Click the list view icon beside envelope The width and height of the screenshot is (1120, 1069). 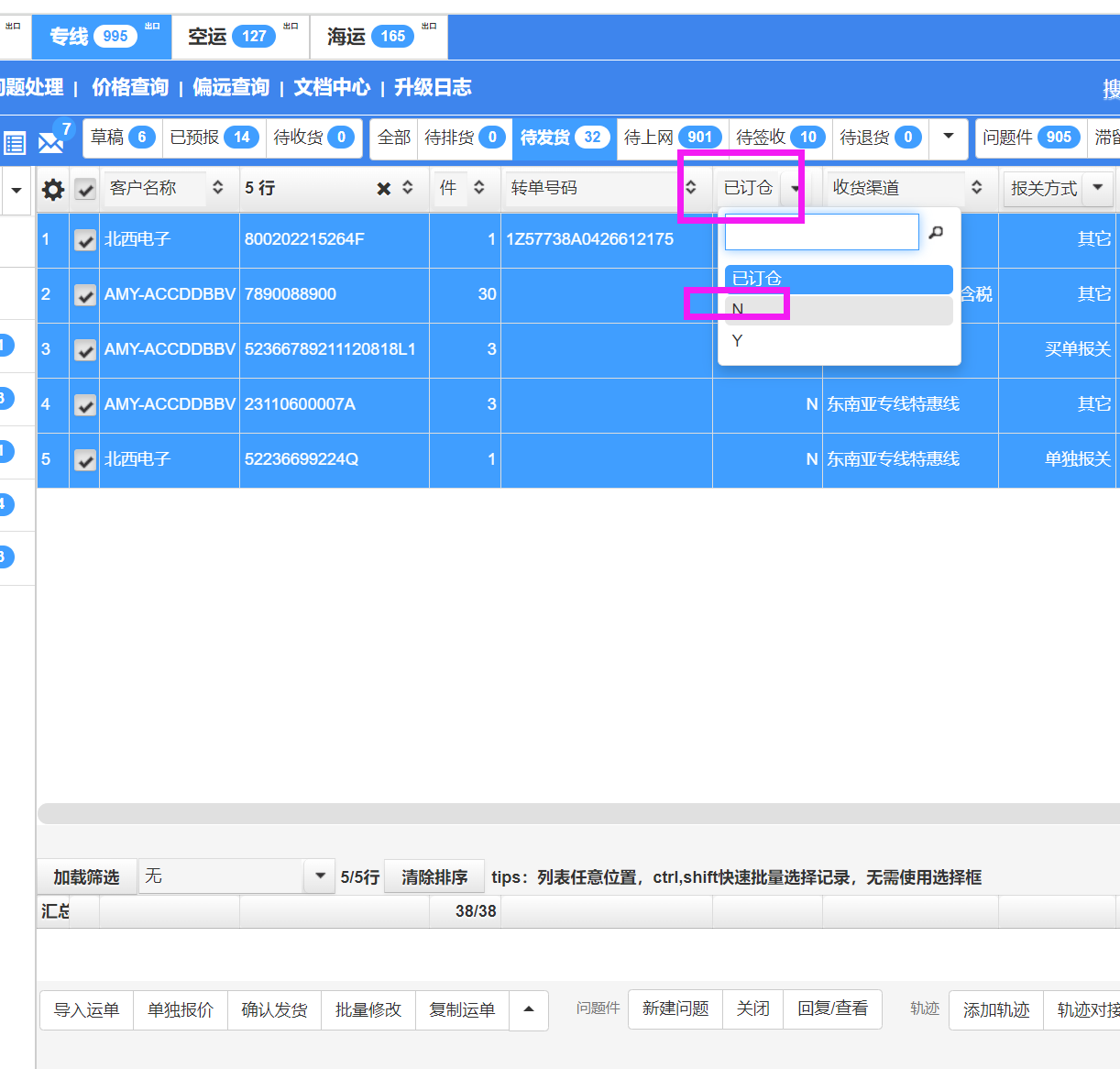pos(15,143)
